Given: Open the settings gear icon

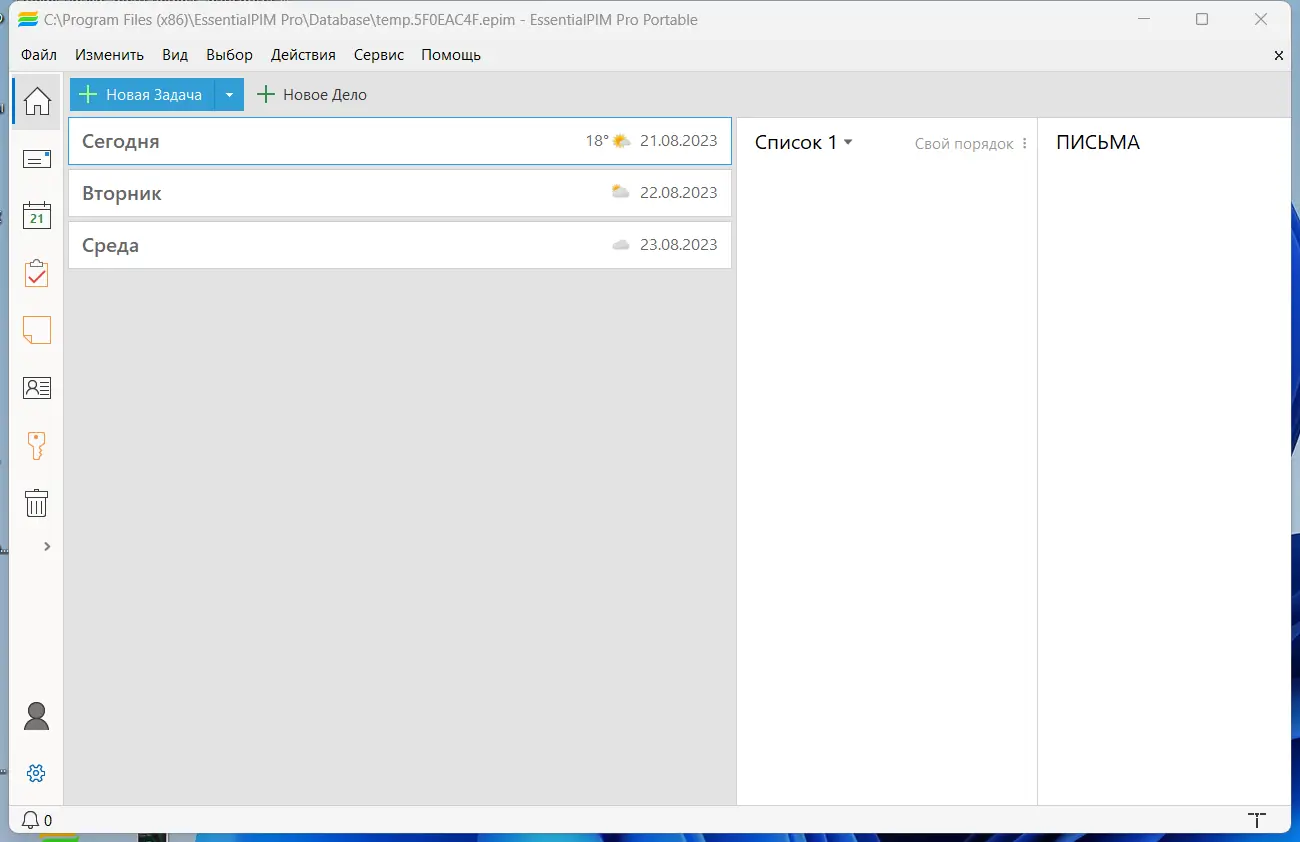Looking at the screenshot, I should coord(36,772).
